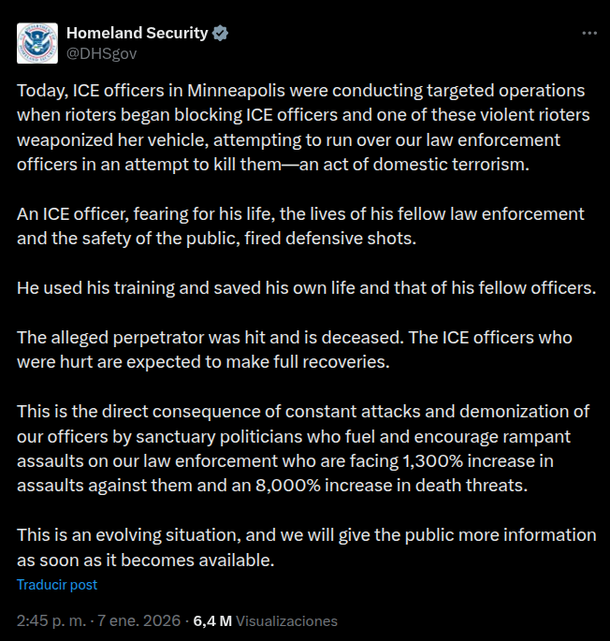Click the paragraph starting "This is the direct consequence"
This screenshot has width=610, height=641.
point(300,448)
